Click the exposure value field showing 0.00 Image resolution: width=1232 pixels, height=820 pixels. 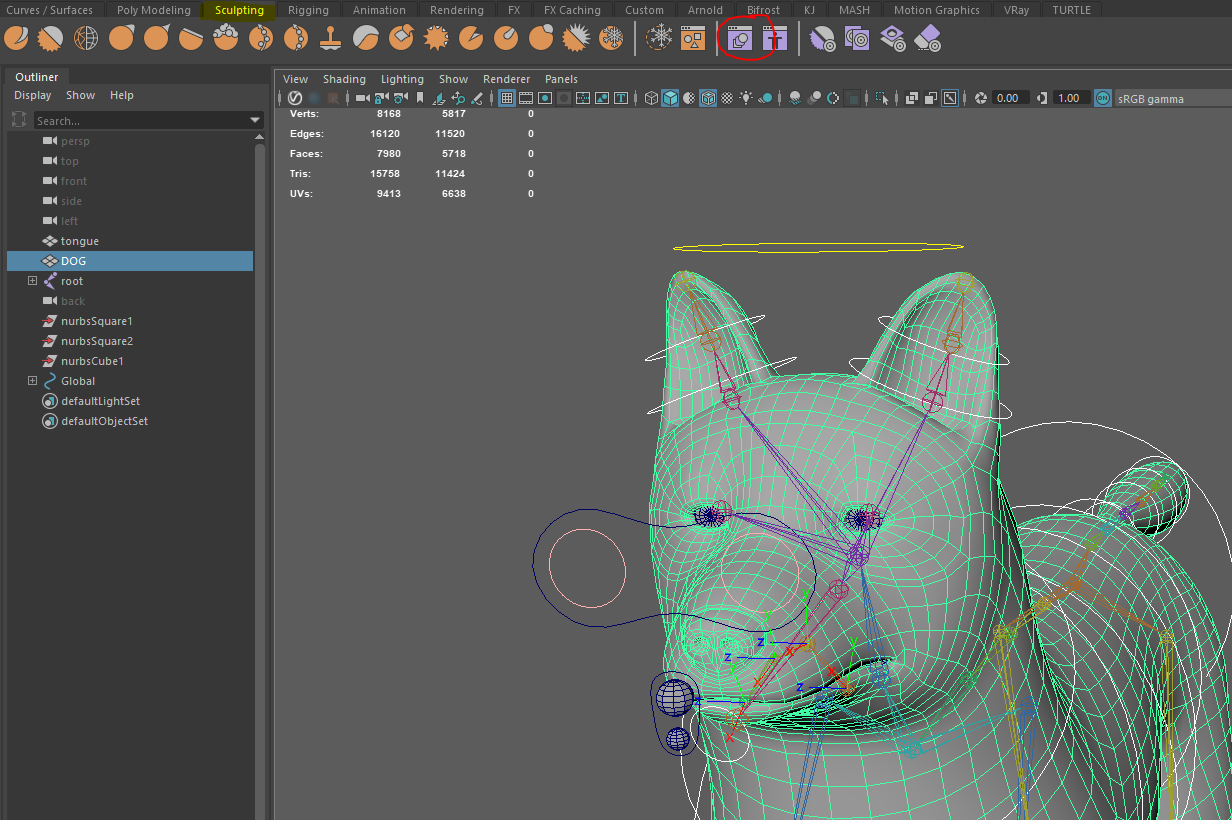(x=1010, y=98)
